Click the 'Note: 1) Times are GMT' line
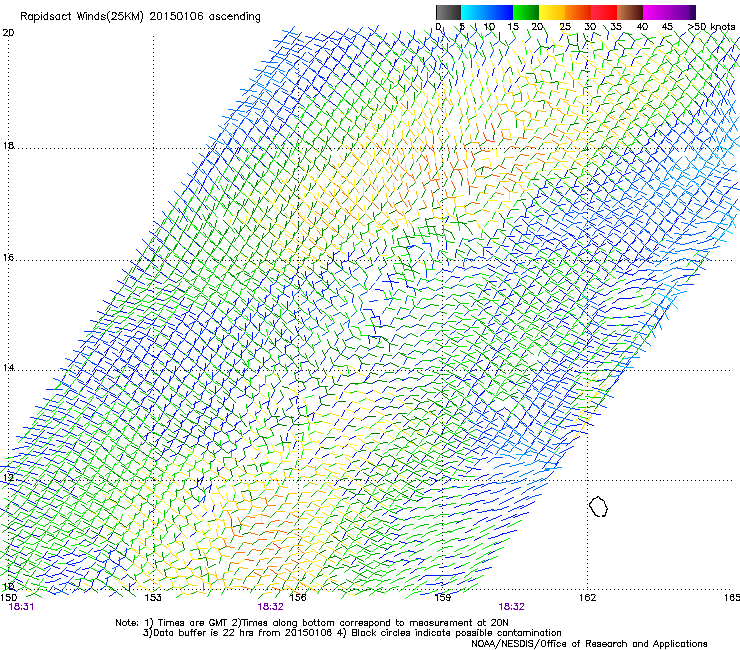Viewport: 740px width, 650px height. (312, 623)
